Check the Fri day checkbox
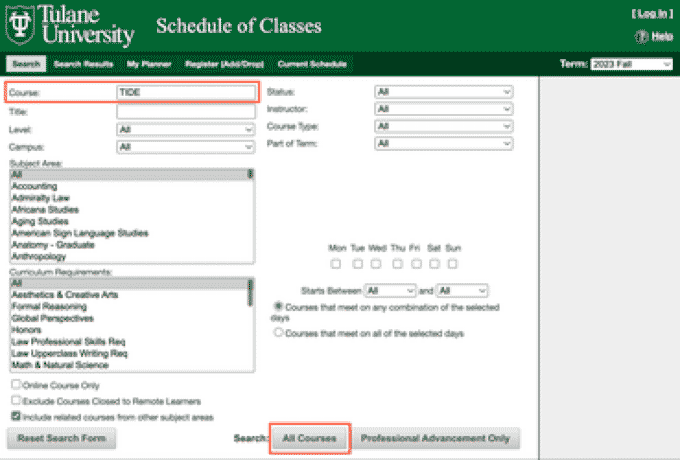 pos(416,264)
